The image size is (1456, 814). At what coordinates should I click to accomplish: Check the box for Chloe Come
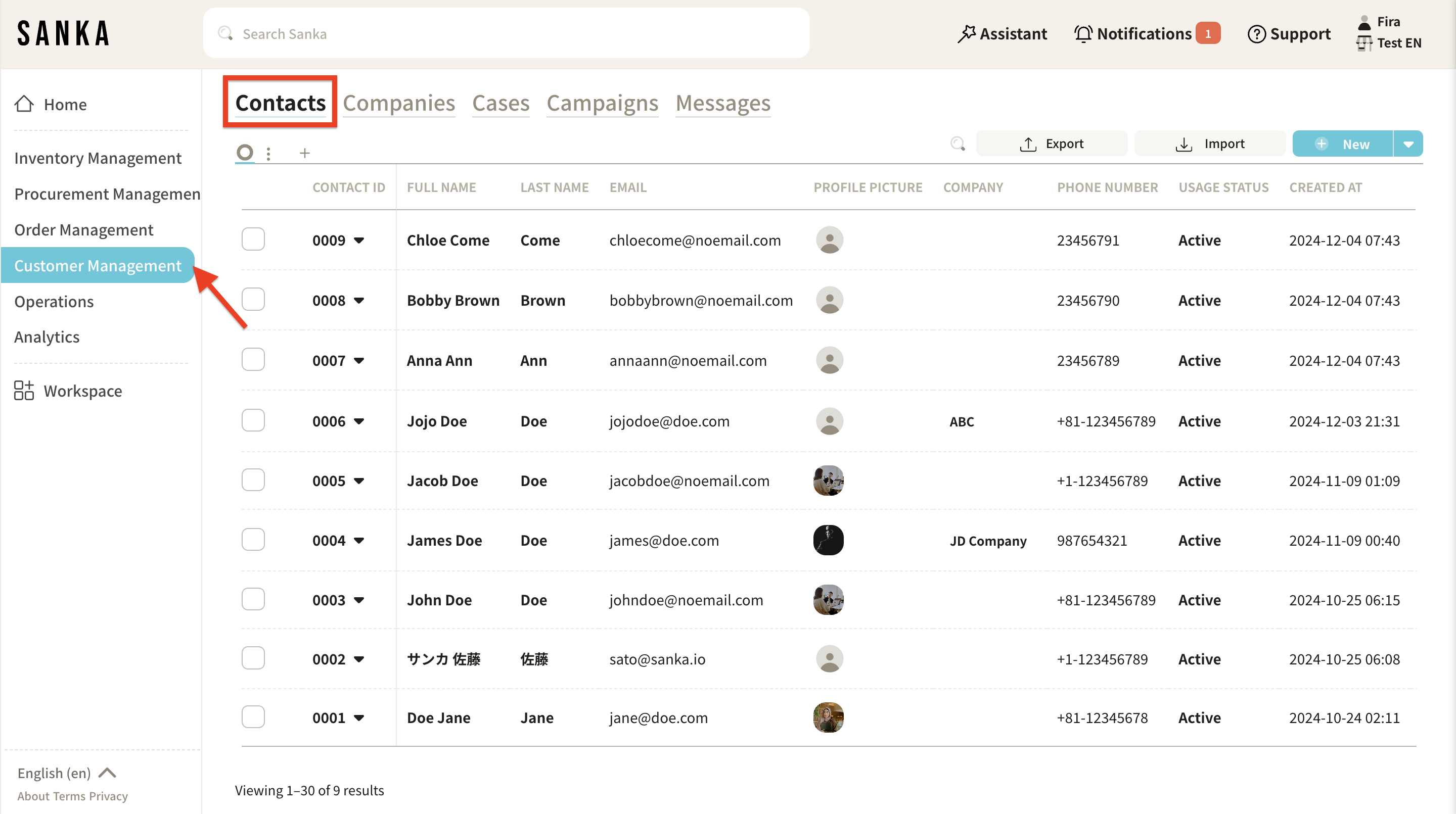coord(253,240)
